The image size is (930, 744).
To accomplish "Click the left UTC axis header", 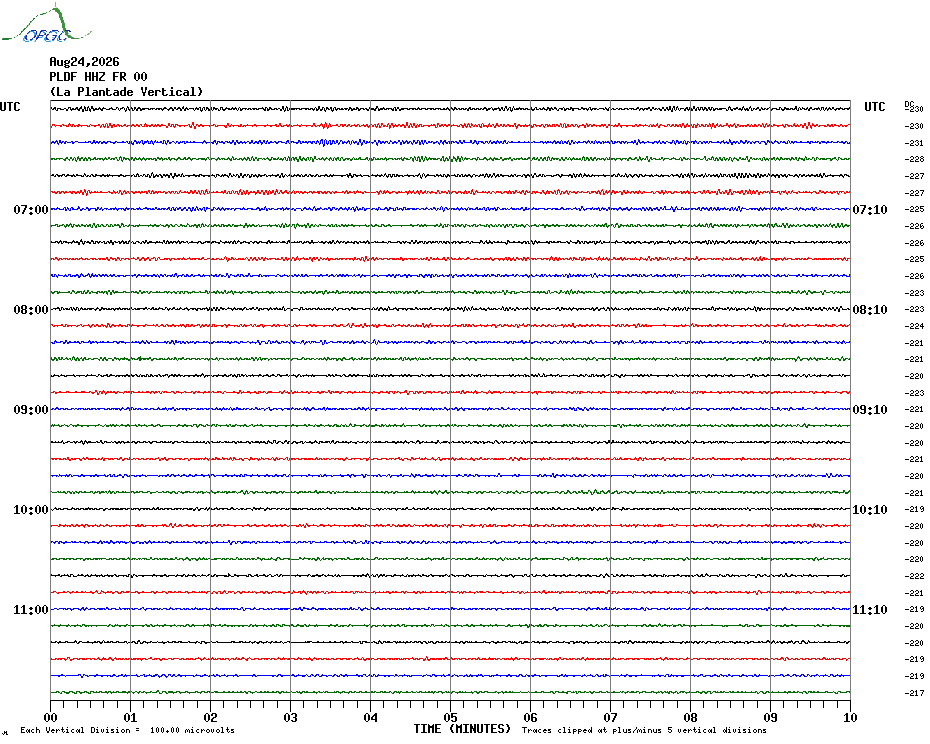I will [10, 107].
